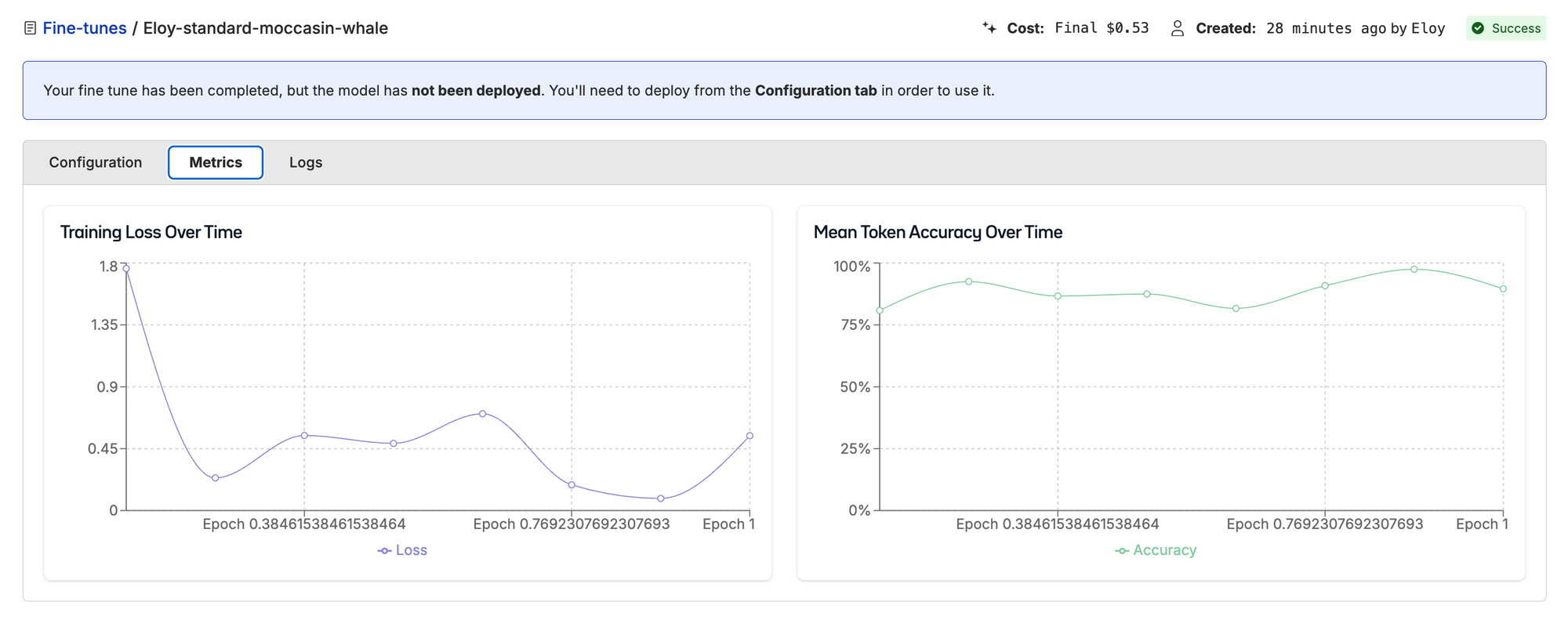Click the last loss data point at Epoch 1
Screen dimensions: 1568x620
pos(750,436)
